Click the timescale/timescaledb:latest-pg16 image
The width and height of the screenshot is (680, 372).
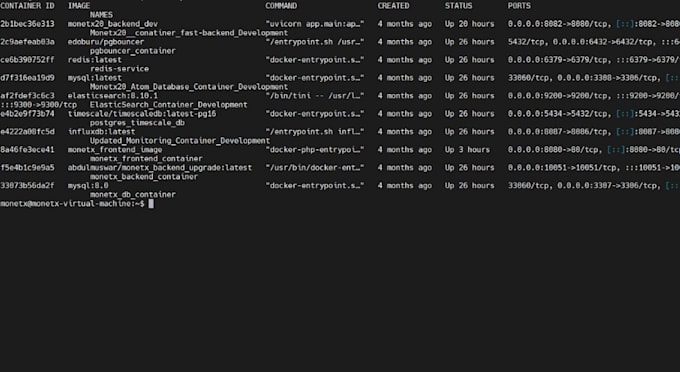click(142, 114)
